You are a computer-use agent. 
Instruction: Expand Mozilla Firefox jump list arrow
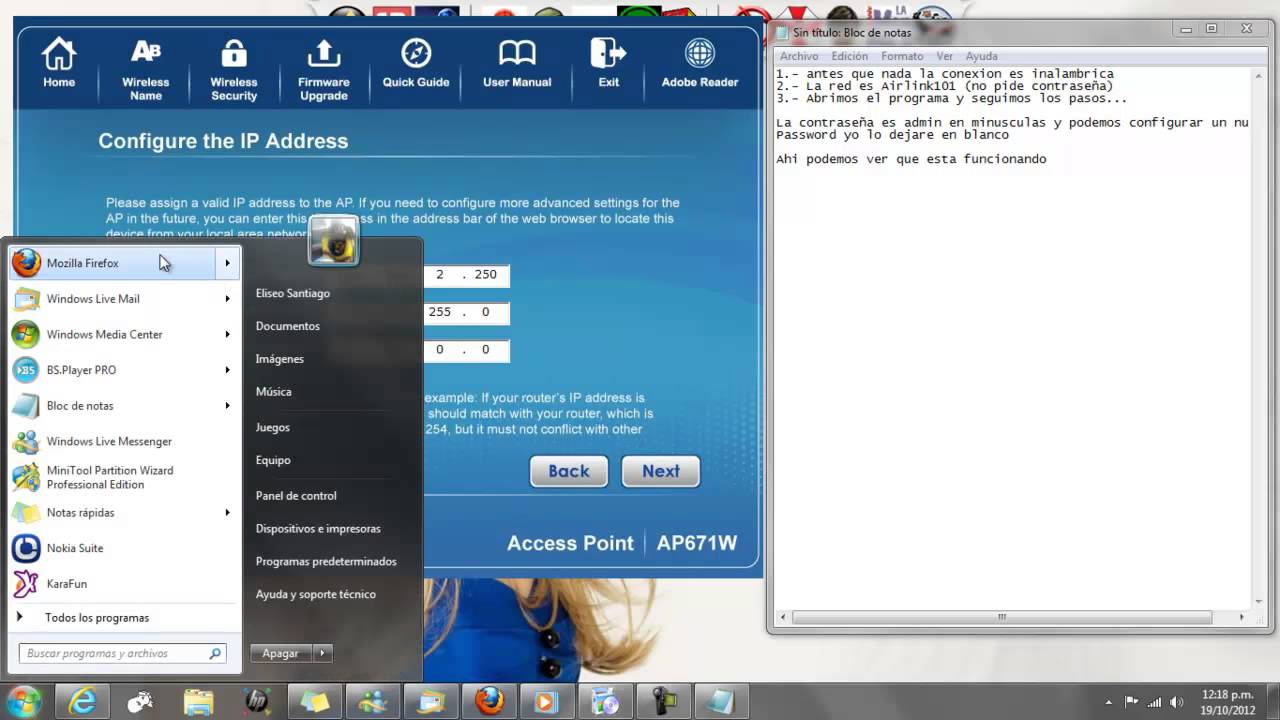(x=228, y=263)
